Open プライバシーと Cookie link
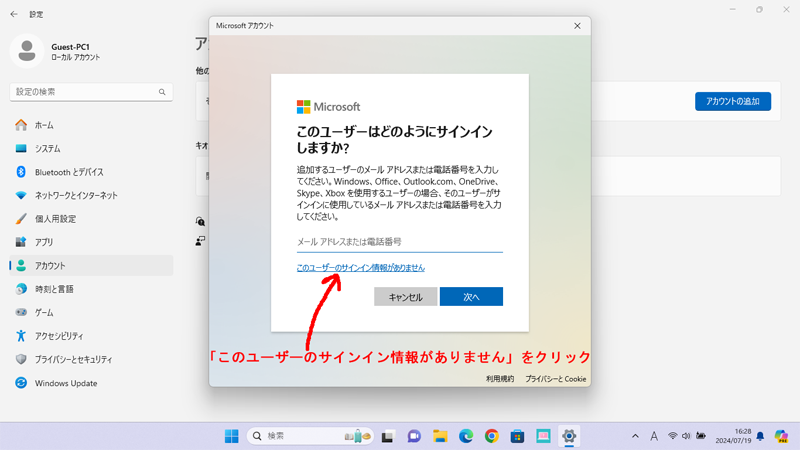The height and width of the screenshot is (450, 800). point(556,379)
